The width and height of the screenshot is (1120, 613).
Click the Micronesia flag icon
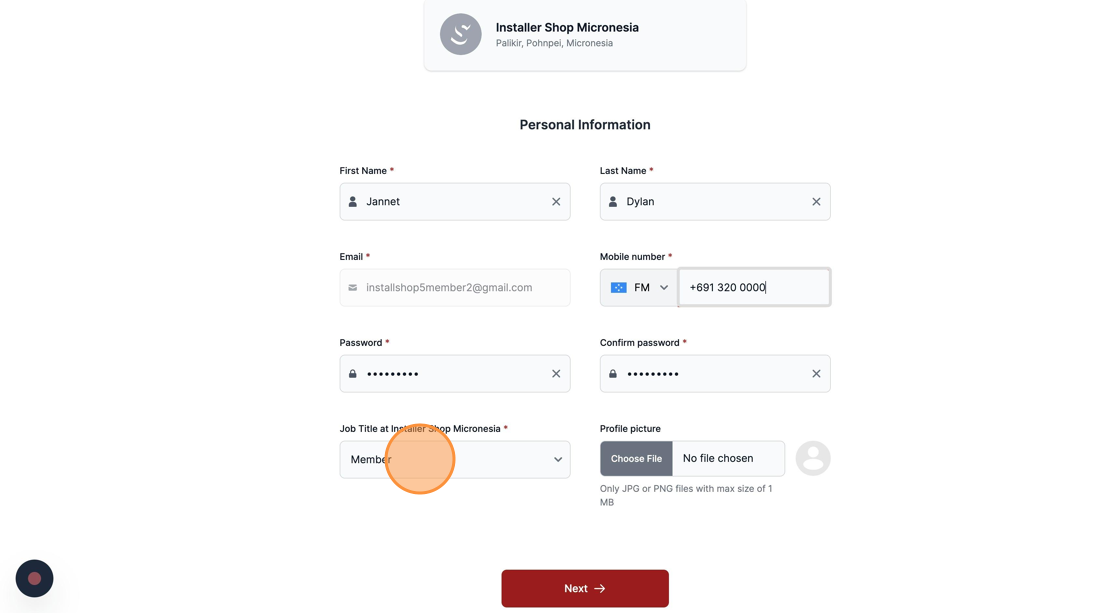tap(619, 287)
